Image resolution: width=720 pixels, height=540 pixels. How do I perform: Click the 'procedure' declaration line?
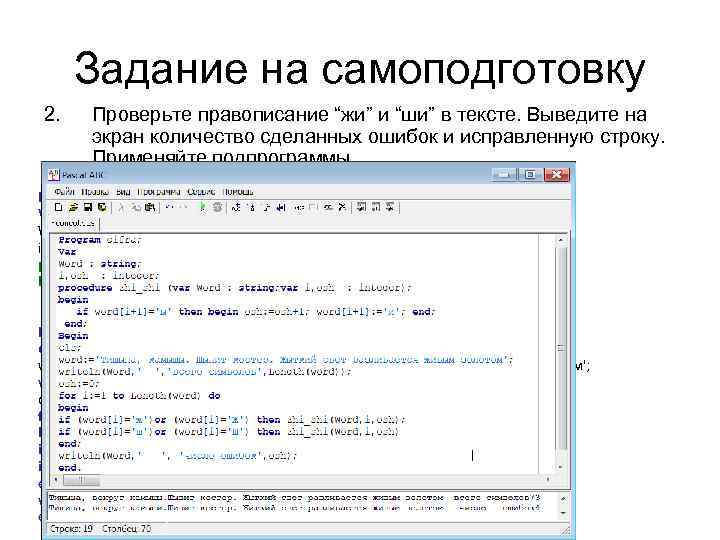click(235, 288)
